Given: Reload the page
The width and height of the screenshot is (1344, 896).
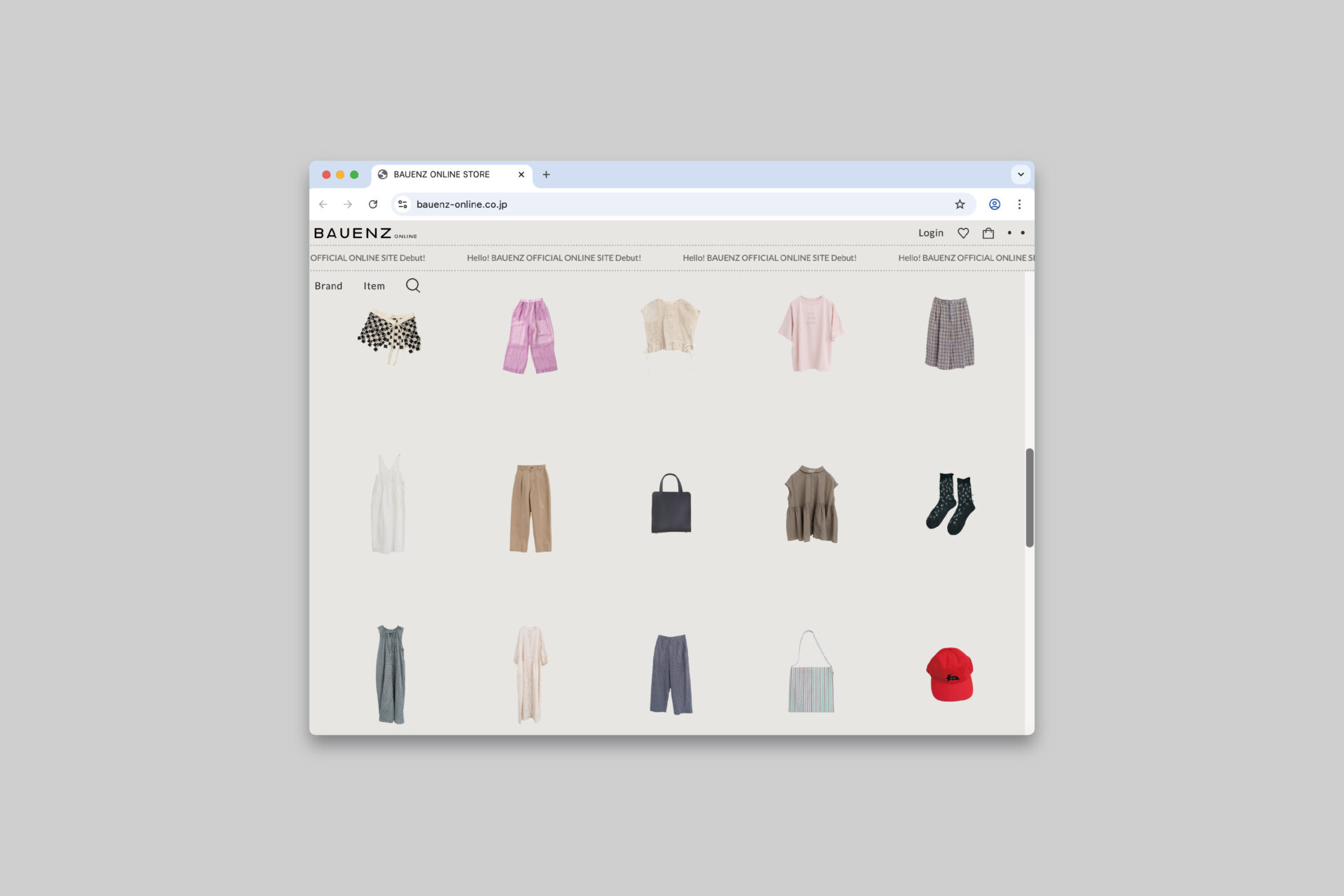Looking at the screenshot, I should [x=373, y=204].
